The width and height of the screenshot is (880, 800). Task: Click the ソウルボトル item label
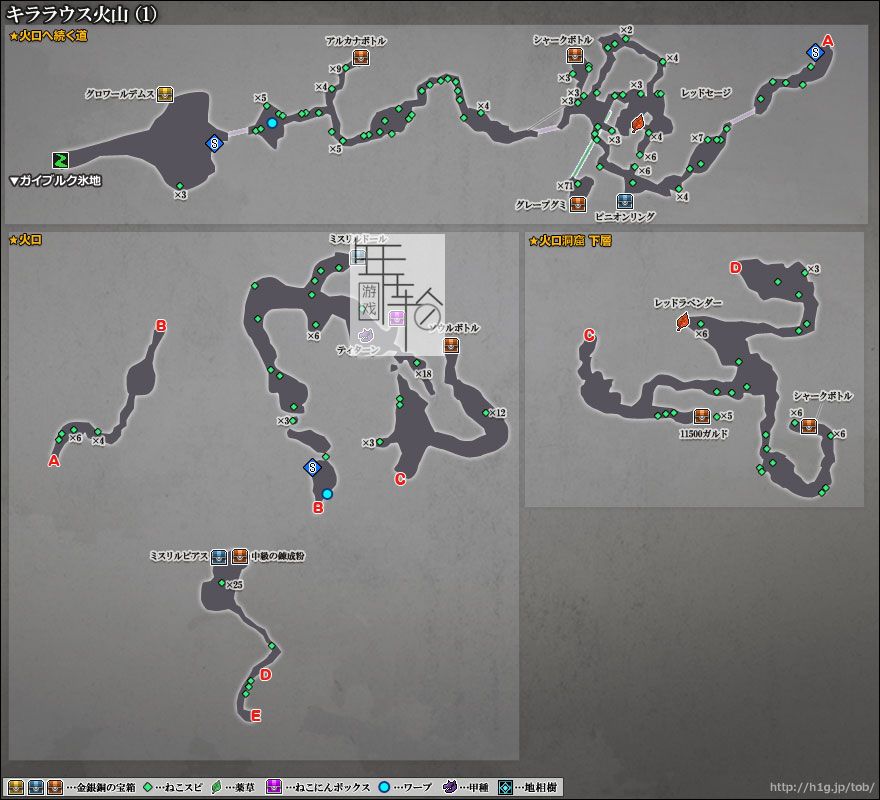point(453,328)
